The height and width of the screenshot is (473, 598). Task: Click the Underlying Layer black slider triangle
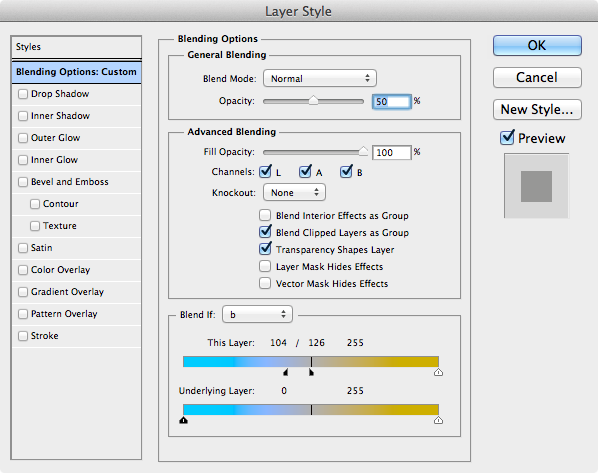coord(183,420)
